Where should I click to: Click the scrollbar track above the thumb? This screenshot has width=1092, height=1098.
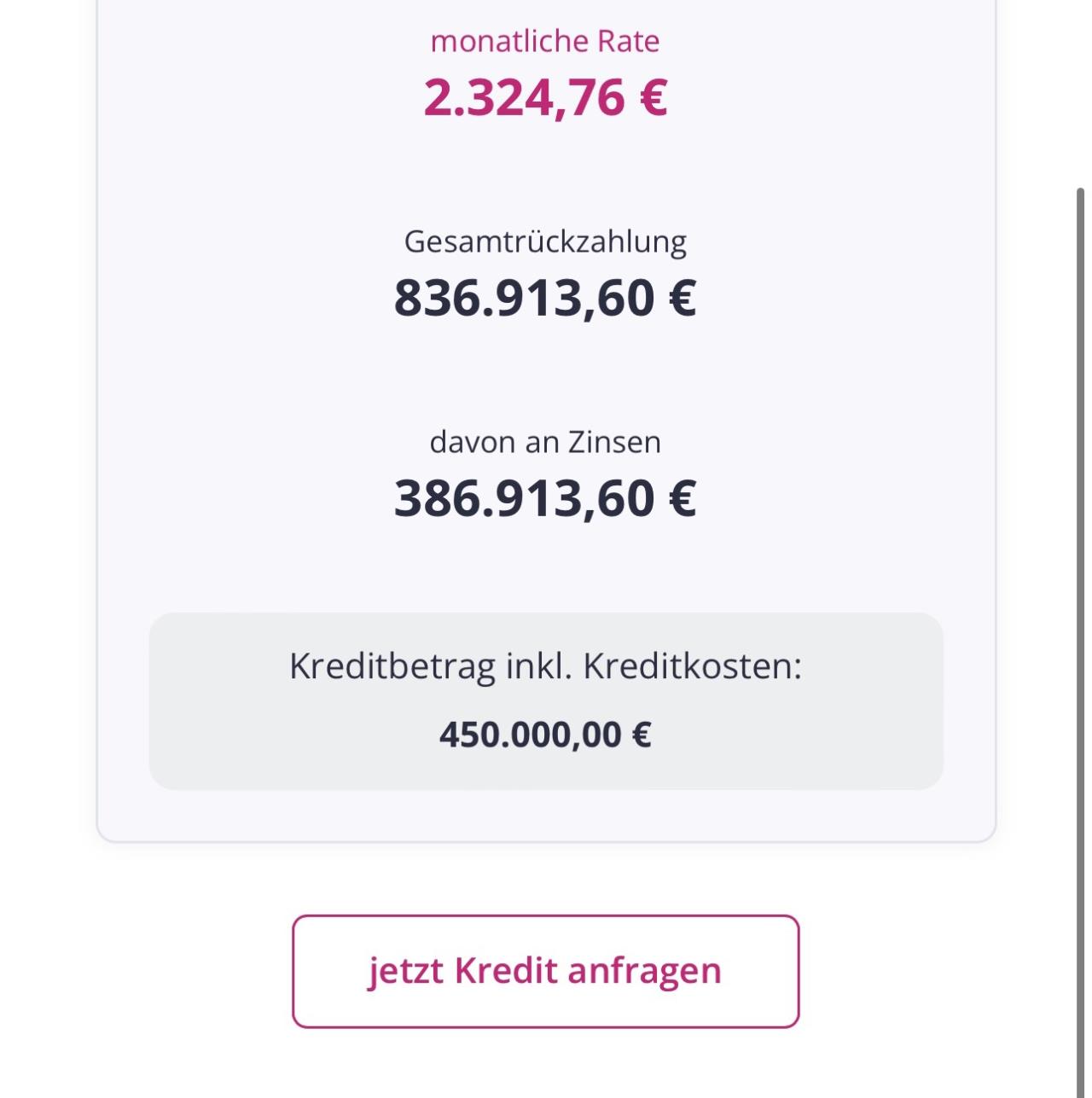click(1080, 92)
